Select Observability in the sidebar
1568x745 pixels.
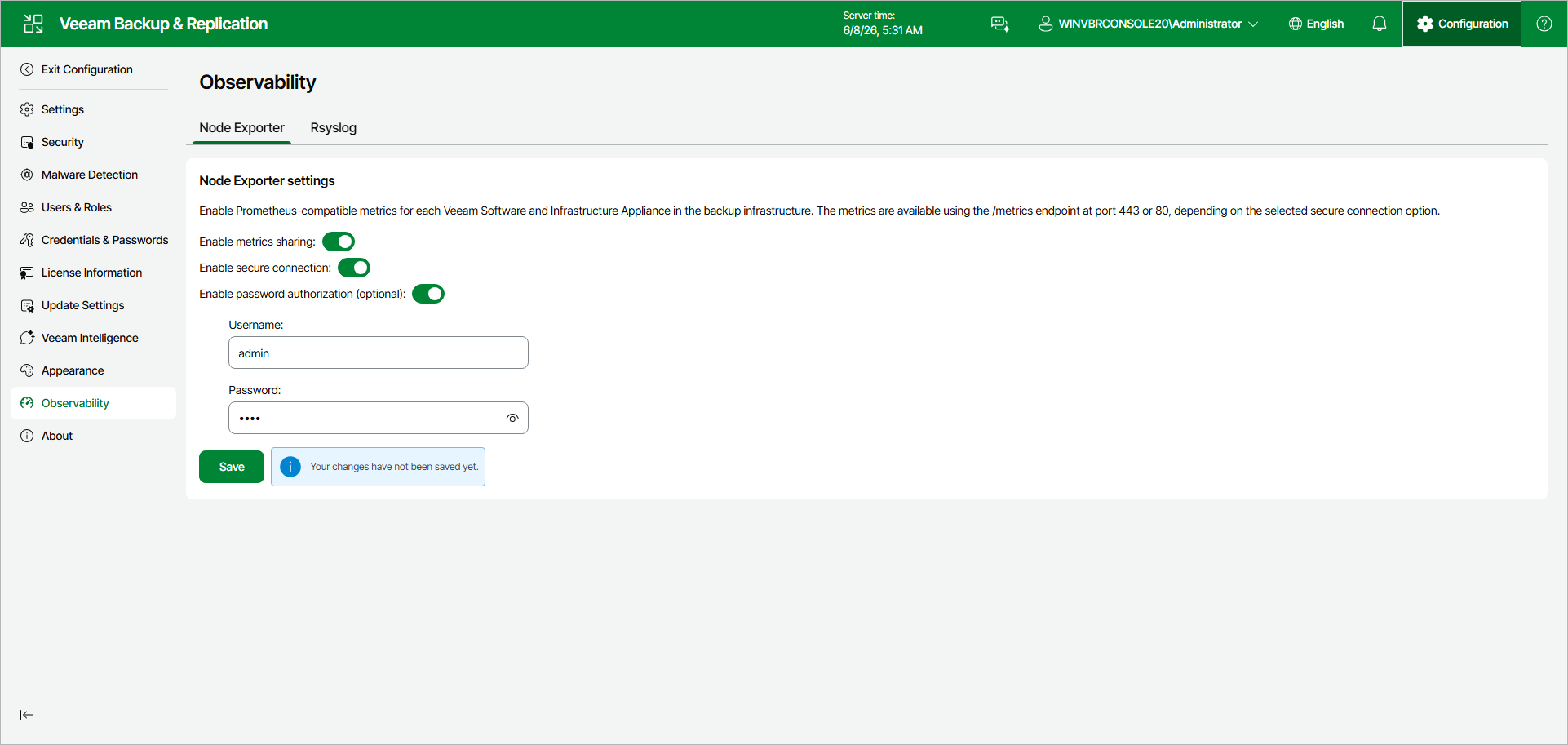pyautogui.click(x=93, y=403)
